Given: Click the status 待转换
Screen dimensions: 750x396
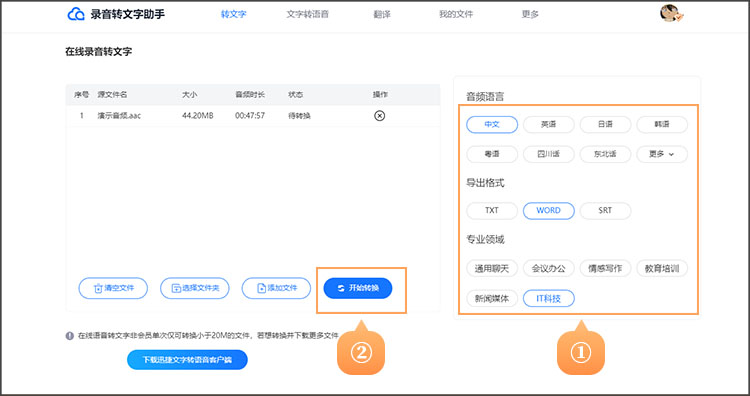Looking at the screenshot, I should [x=299, y=116].
